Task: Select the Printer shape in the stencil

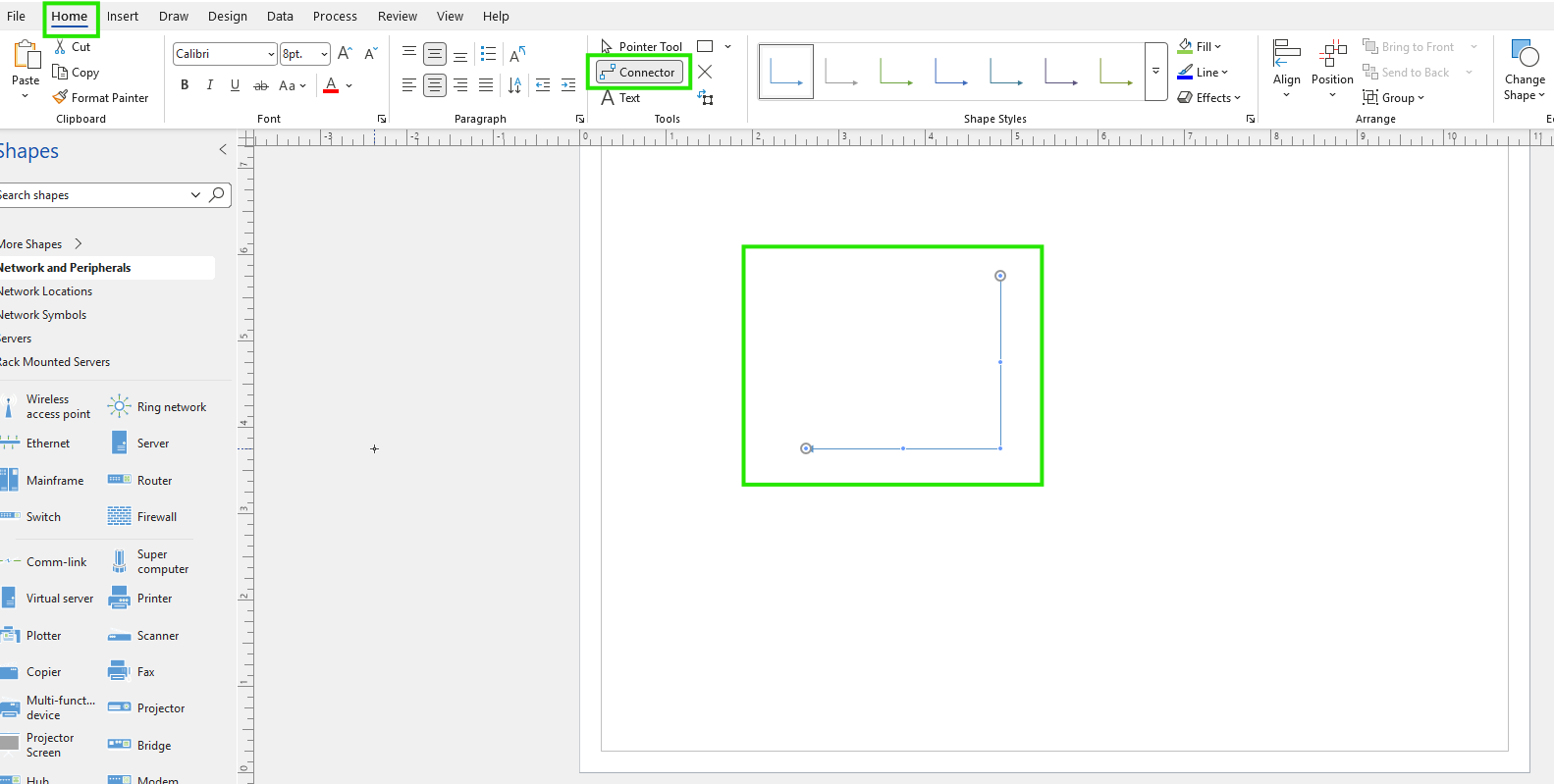Action: coord(139,599)
